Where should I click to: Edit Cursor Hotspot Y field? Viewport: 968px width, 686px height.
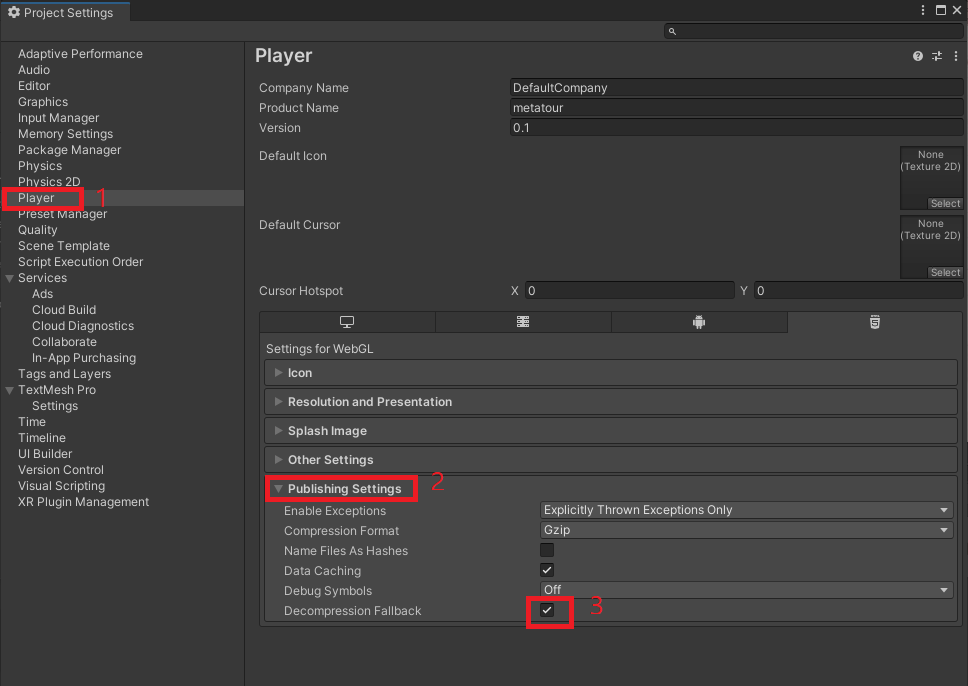pyautogui.click(x=859, y=291)
